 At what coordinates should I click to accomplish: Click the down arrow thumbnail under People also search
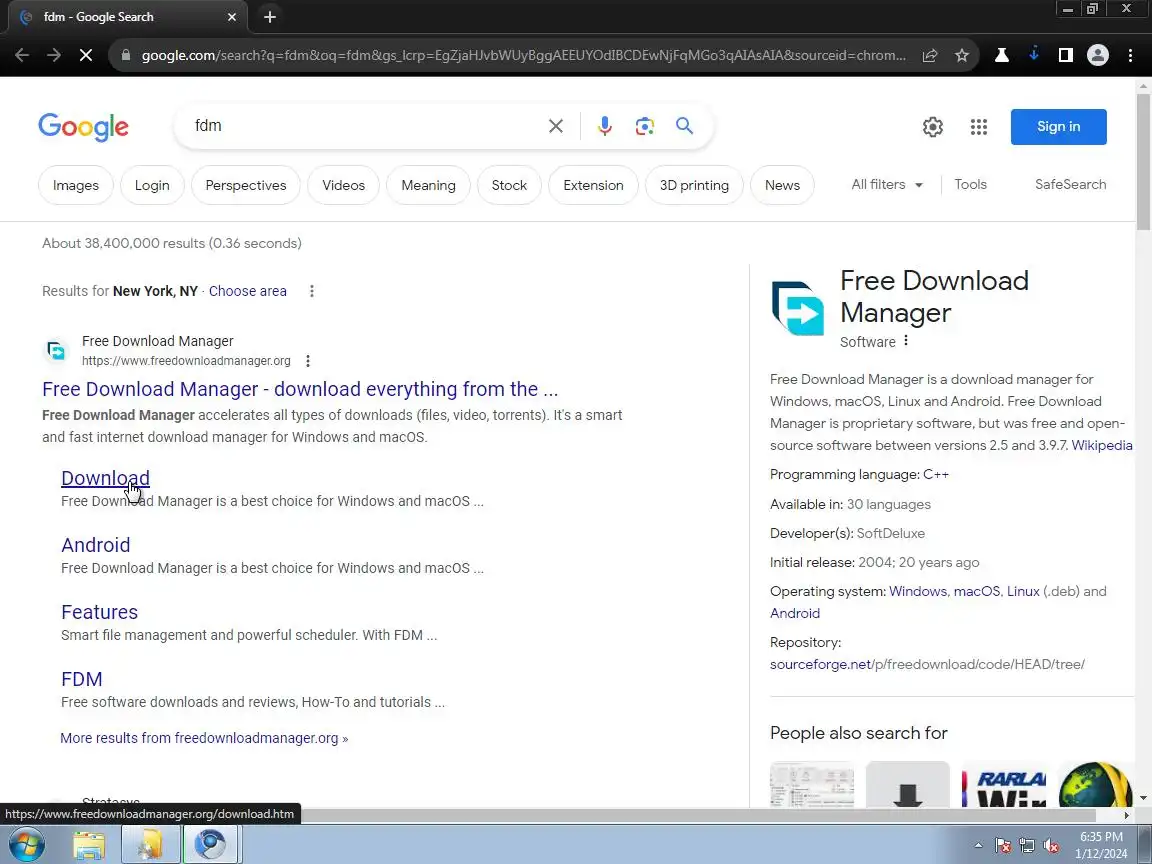(907, 785)
